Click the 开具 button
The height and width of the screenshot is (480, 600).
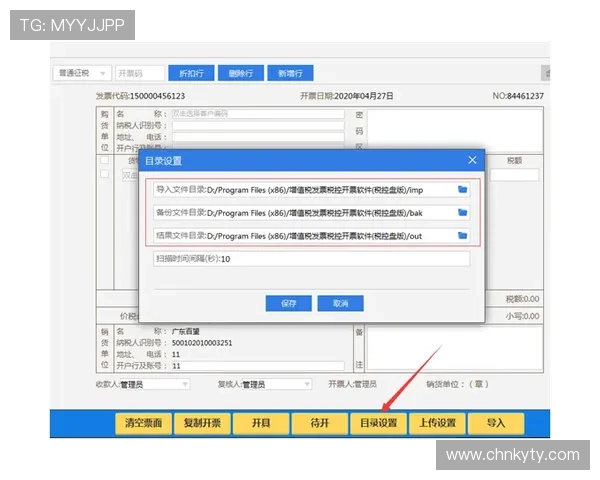click(261, 423)
